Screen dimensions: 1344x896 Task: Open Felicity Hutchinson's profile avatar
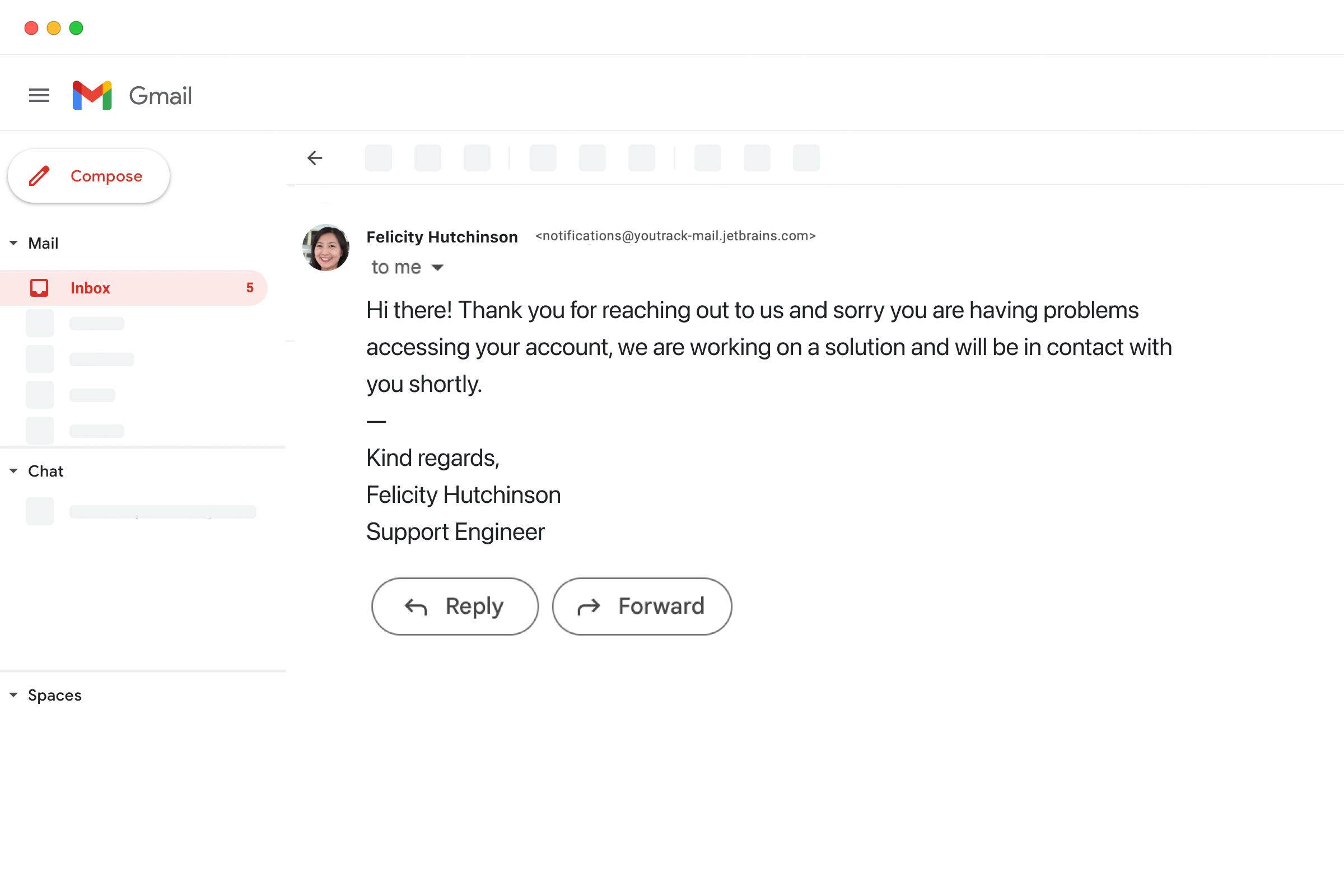pyautogui.click(x=325, y=248)
